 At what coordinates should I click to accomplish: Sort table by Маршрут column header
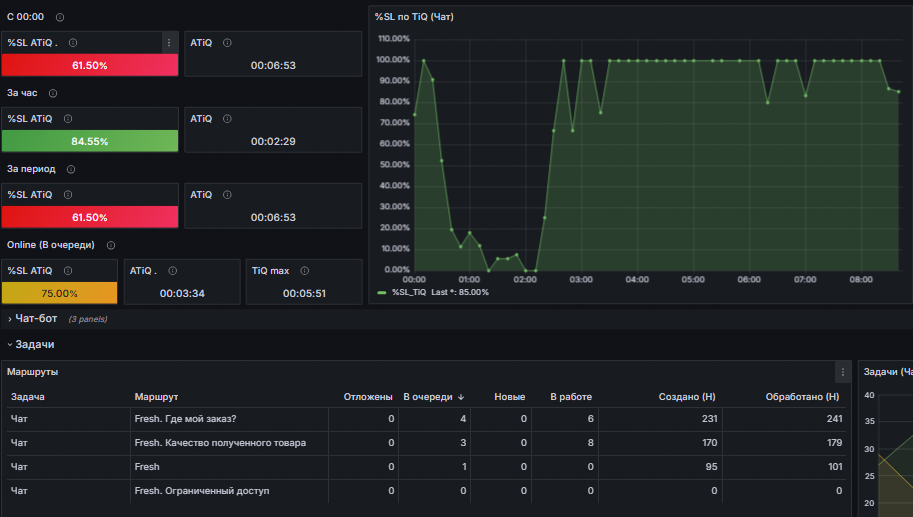(156, 397)
